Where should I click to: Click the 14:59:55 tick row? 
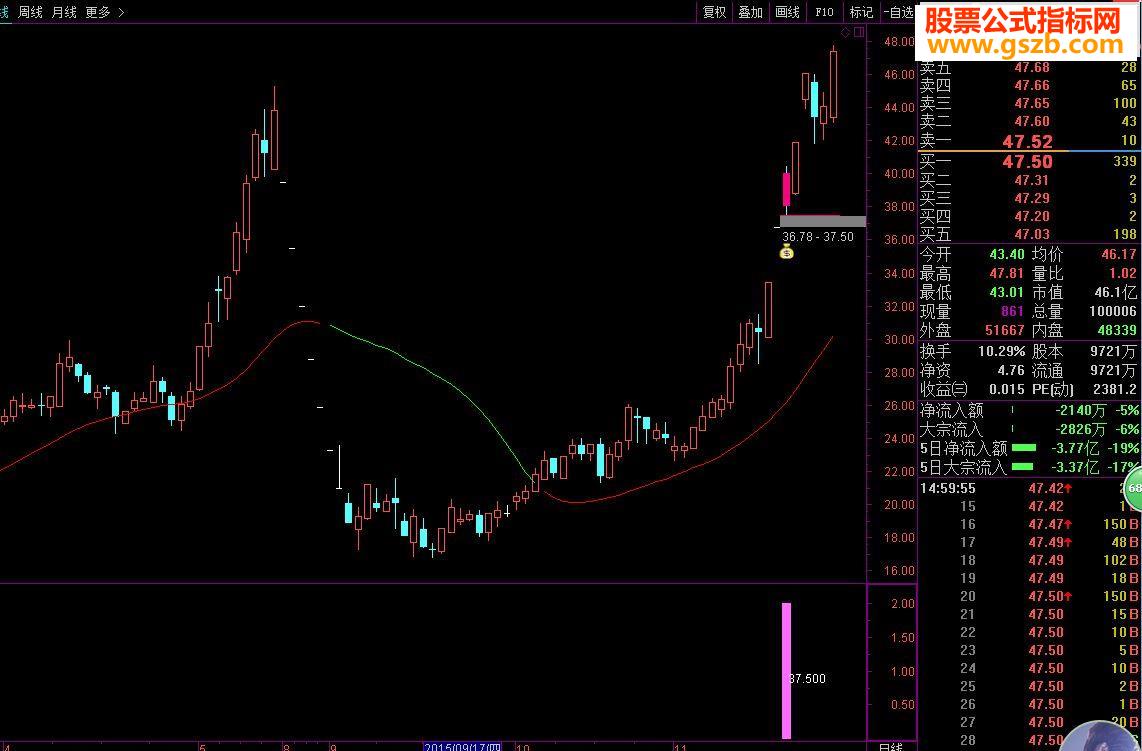coord(1028,488)
